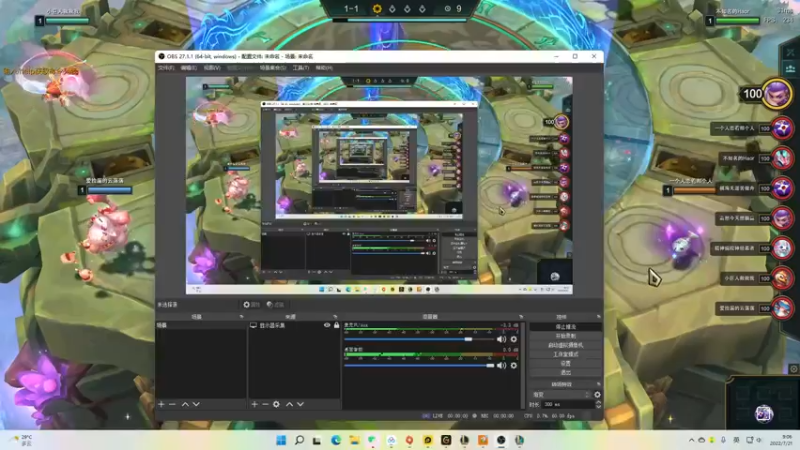This screenshot has width=800, height=450.
Task: Pop out the 来源 dock via header icon
Action: (x=335, y=317)
